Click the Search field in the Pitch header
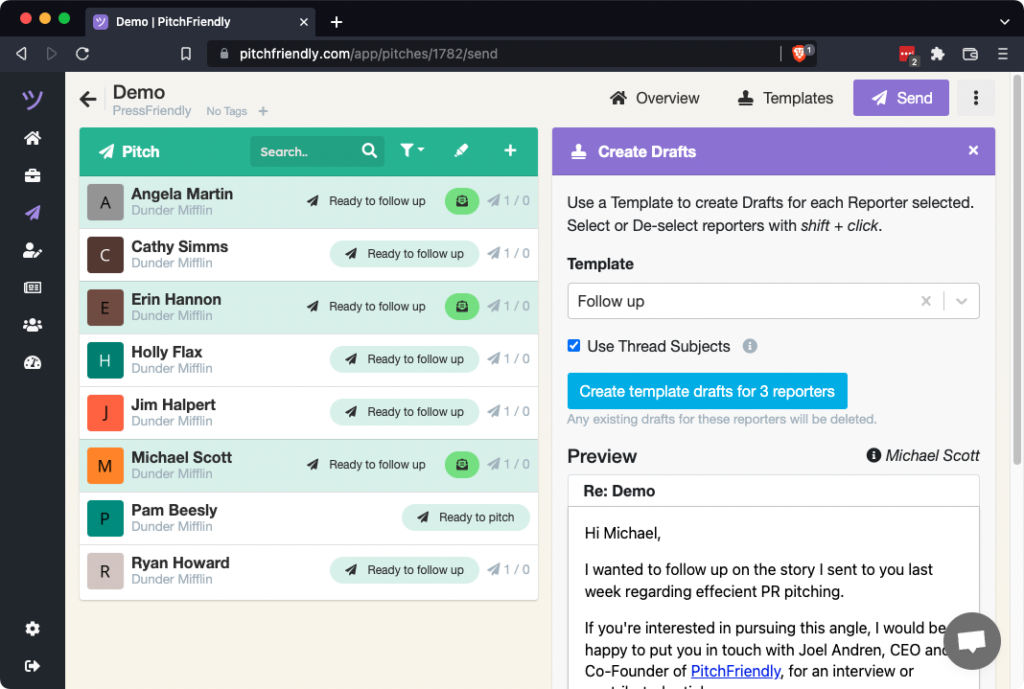1024x689 pixels. [x=305, y=152]
